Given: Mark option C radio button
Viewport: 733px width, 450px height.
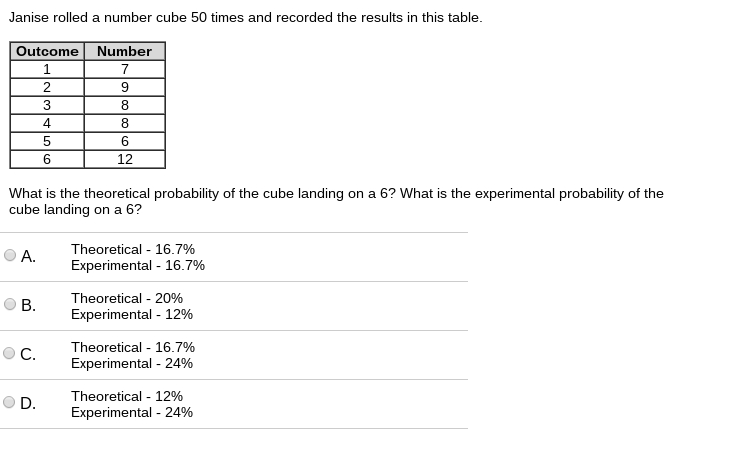Looking at the screenshot, I should point(9,353).
